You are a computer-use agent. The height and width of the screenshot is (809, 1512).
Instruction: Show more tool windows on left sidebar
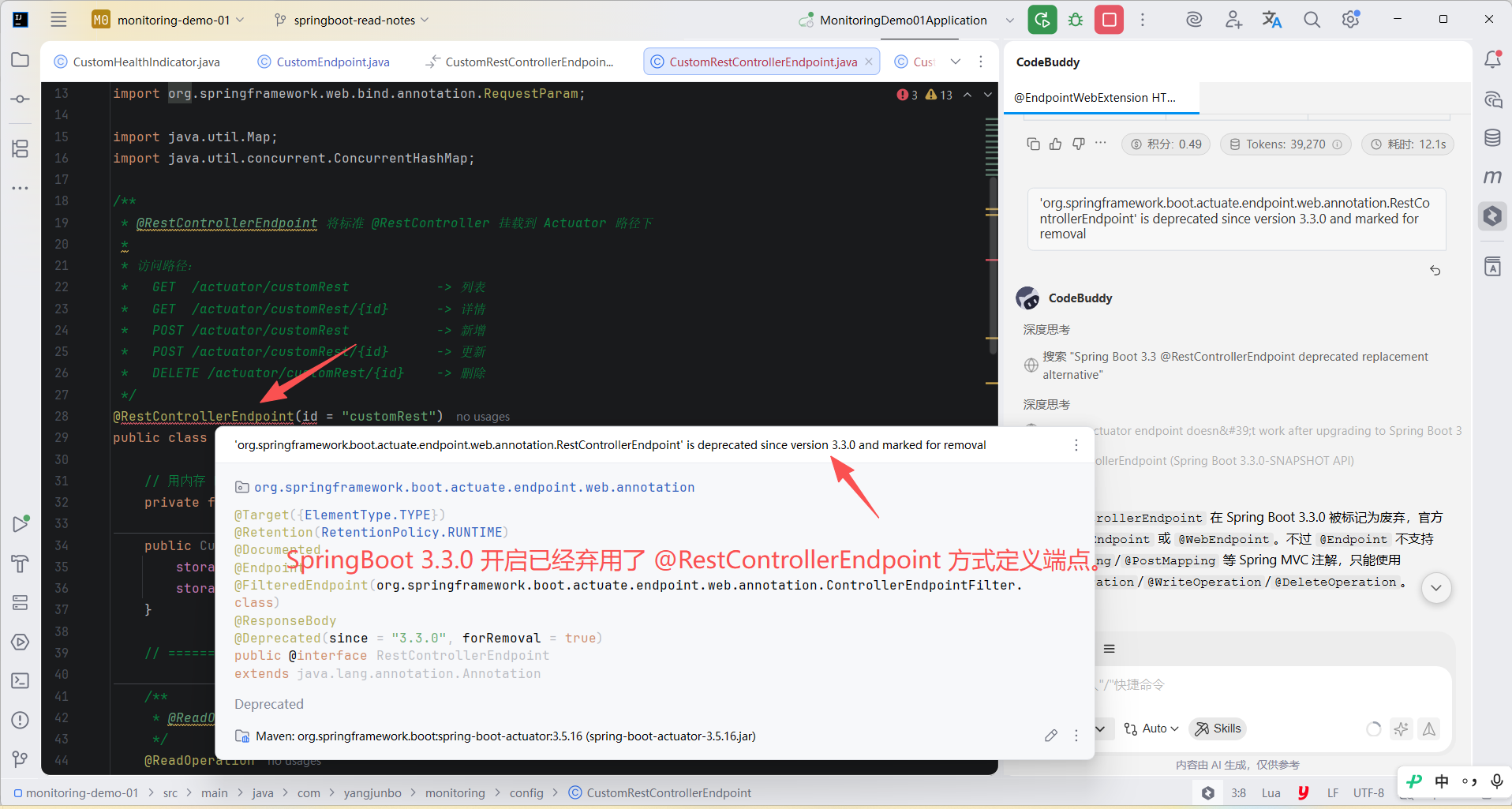point(21,188)
